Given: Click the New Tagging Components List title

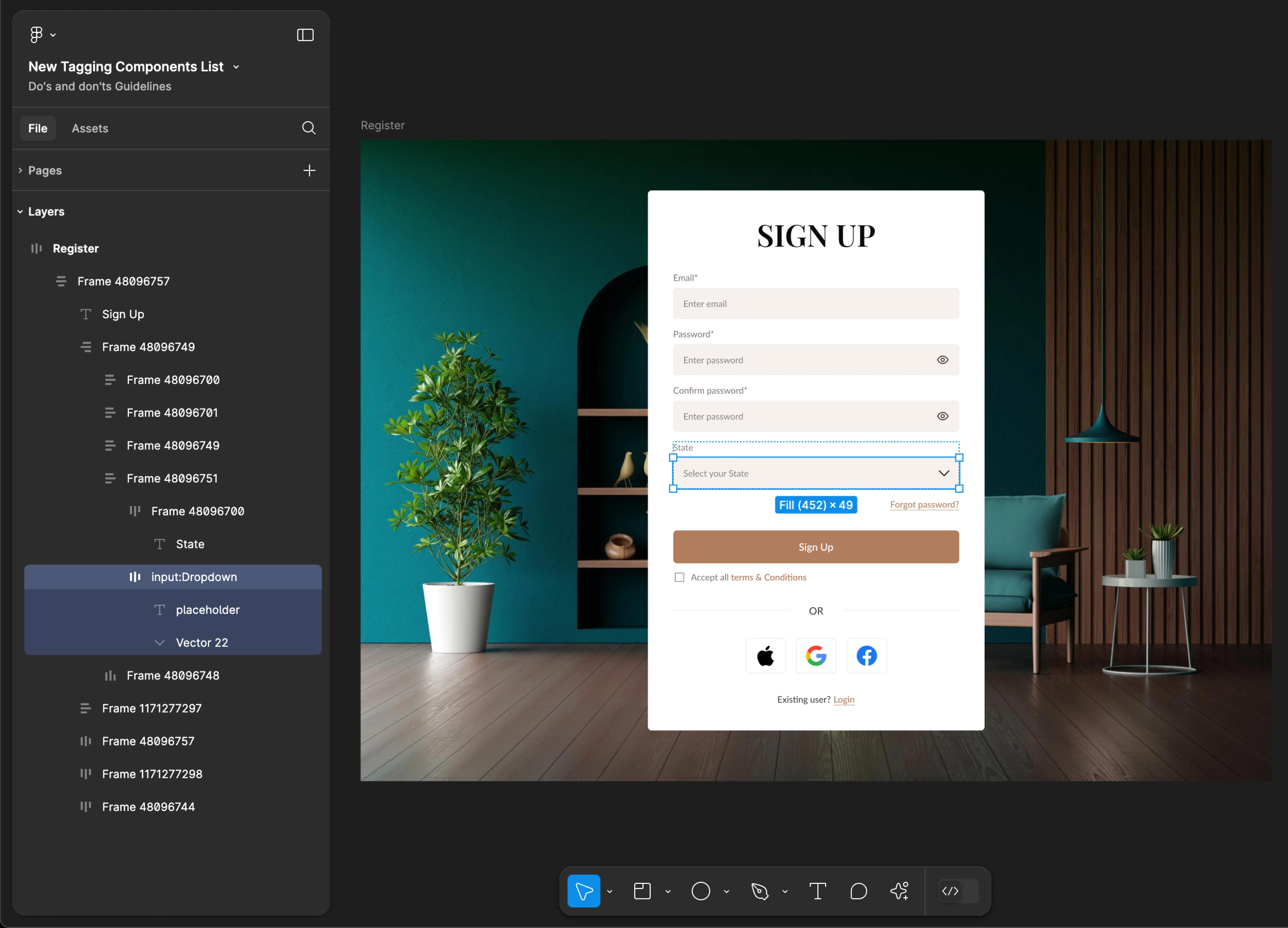Looking at the screenshot, I should pyautogui.click(x=126, y=67).
